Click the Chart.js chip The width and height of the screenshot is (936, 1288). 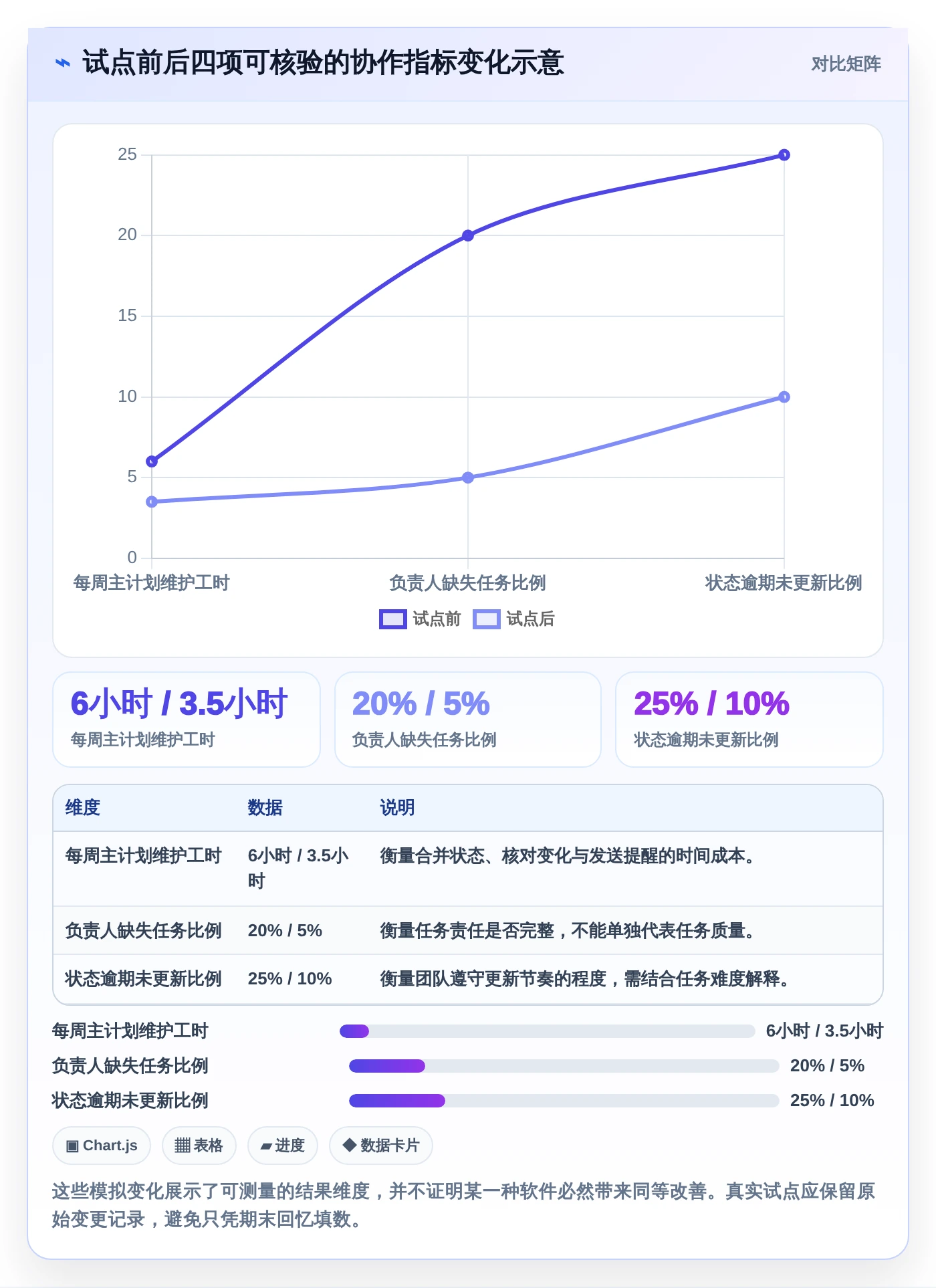pyautogui.click(x=102, y=1146)
